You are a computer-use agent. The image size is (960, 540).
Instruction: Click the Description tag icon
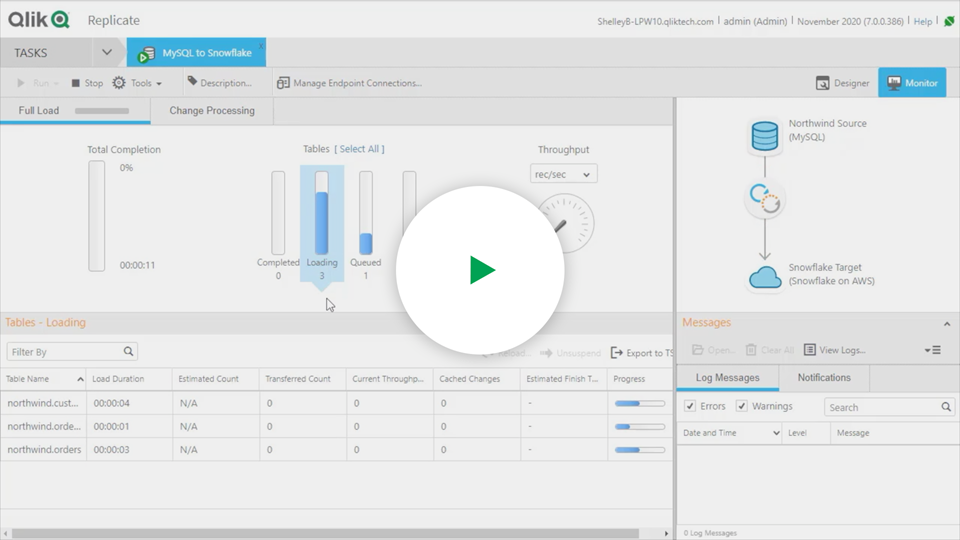pyautogui.click(x=192, y=83)
